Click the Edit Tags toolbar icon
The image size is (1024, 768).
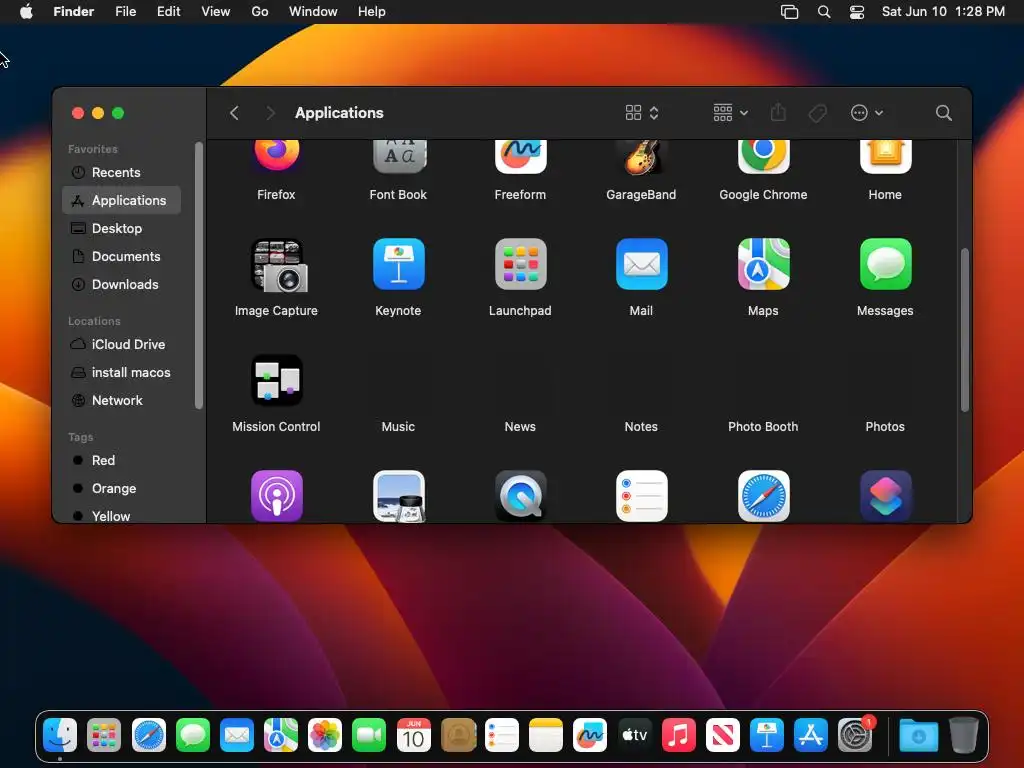[x=818, y=113]
